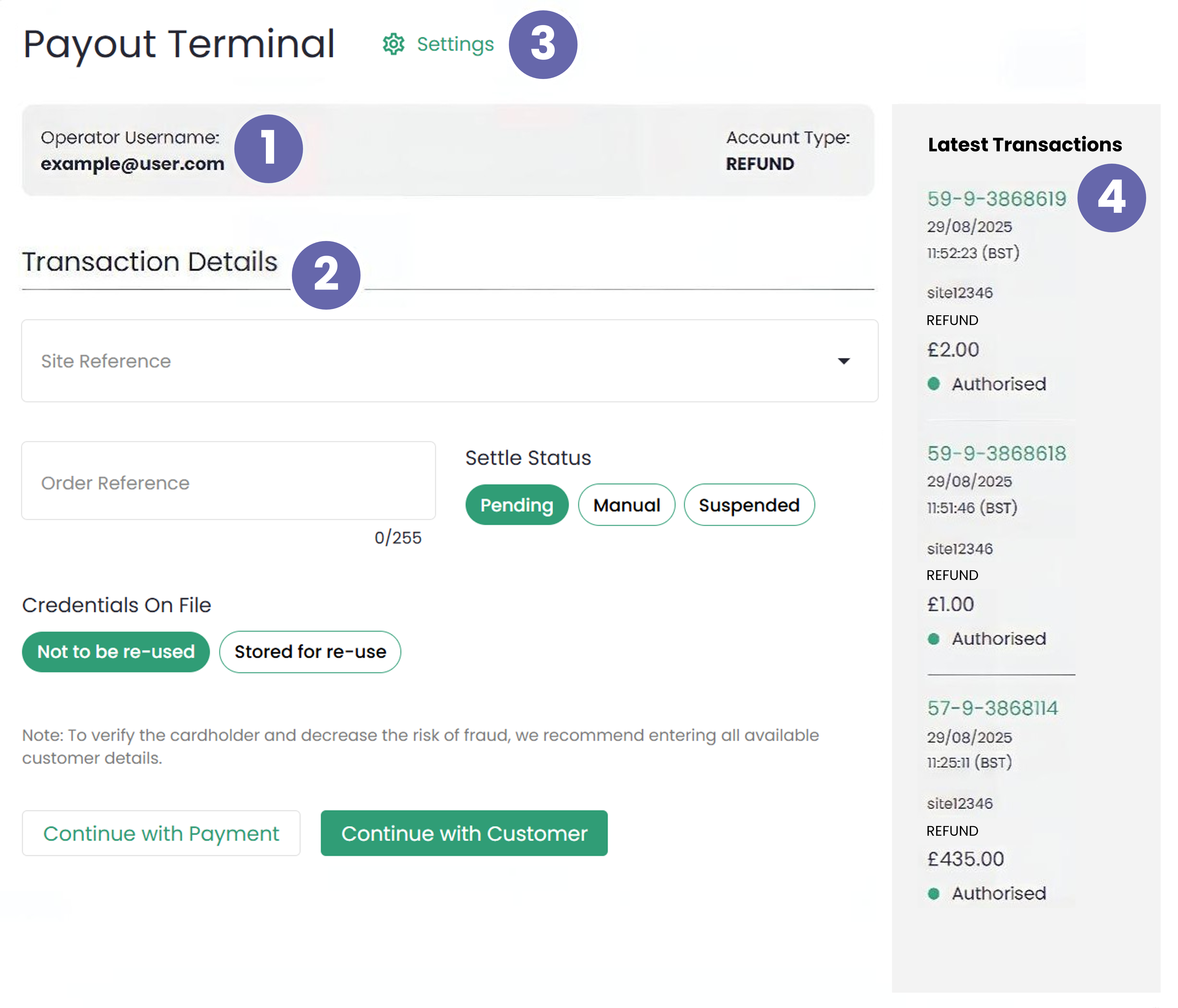
Task: Expand Site Reference dropdown arrow
Action: pos(844,361)
